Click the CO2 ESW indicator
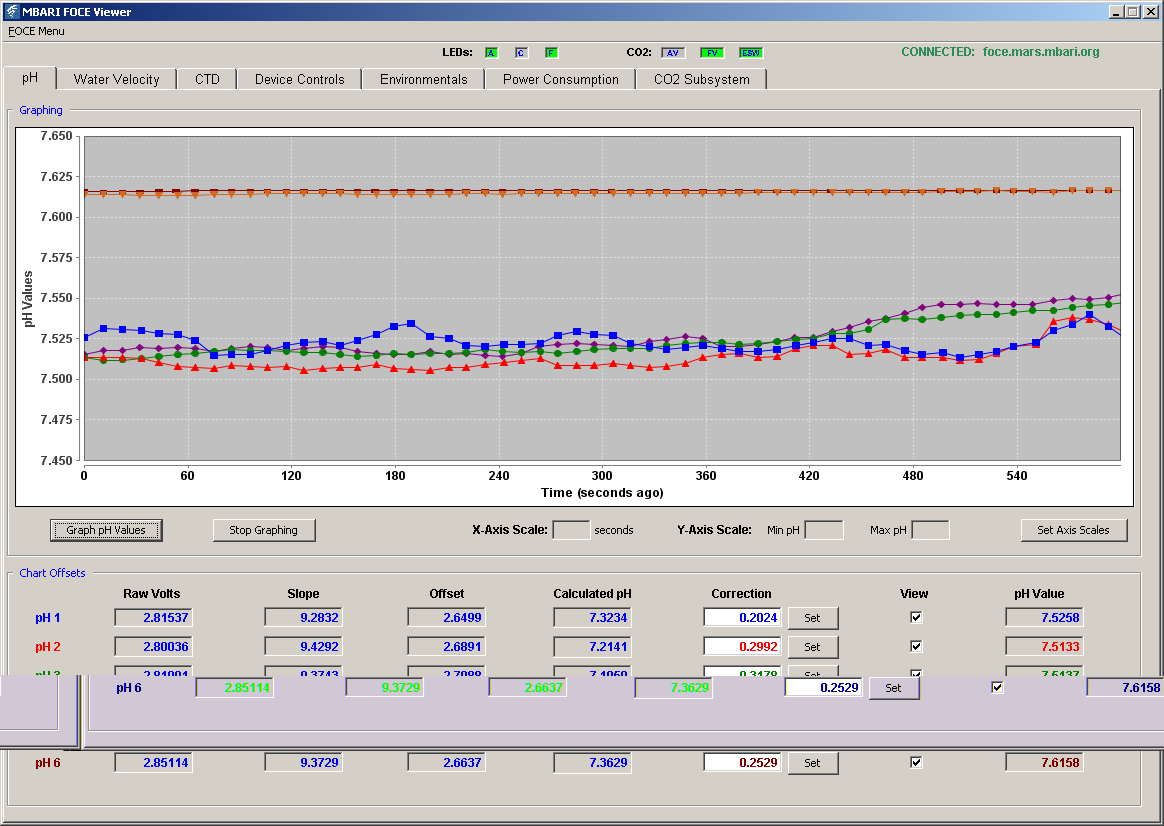The height and width of the screenshot is (826, 1164). (x=751, y=53)
